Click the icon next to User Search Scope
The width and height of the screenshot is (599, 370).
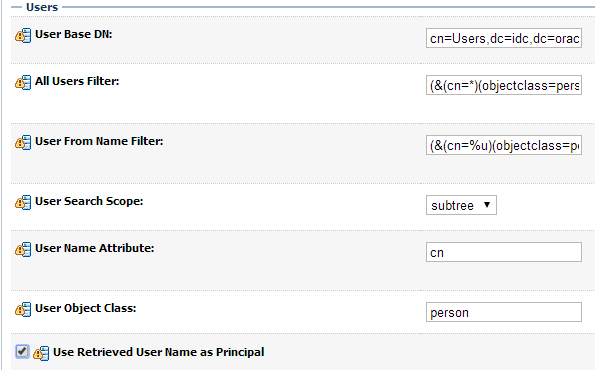click(23, 202)
